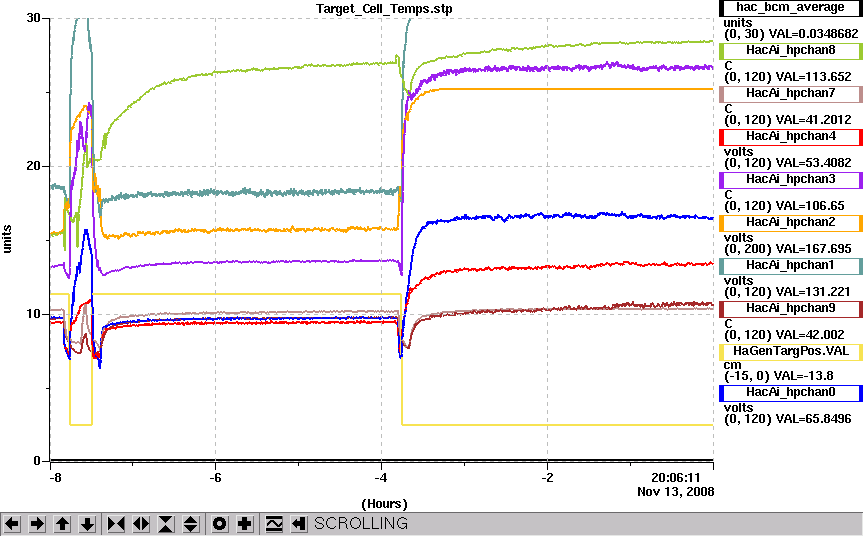The width and height of the screenshot is (863, 536).
Task: Click the pan right arrow button
Action: click(37, 523)
